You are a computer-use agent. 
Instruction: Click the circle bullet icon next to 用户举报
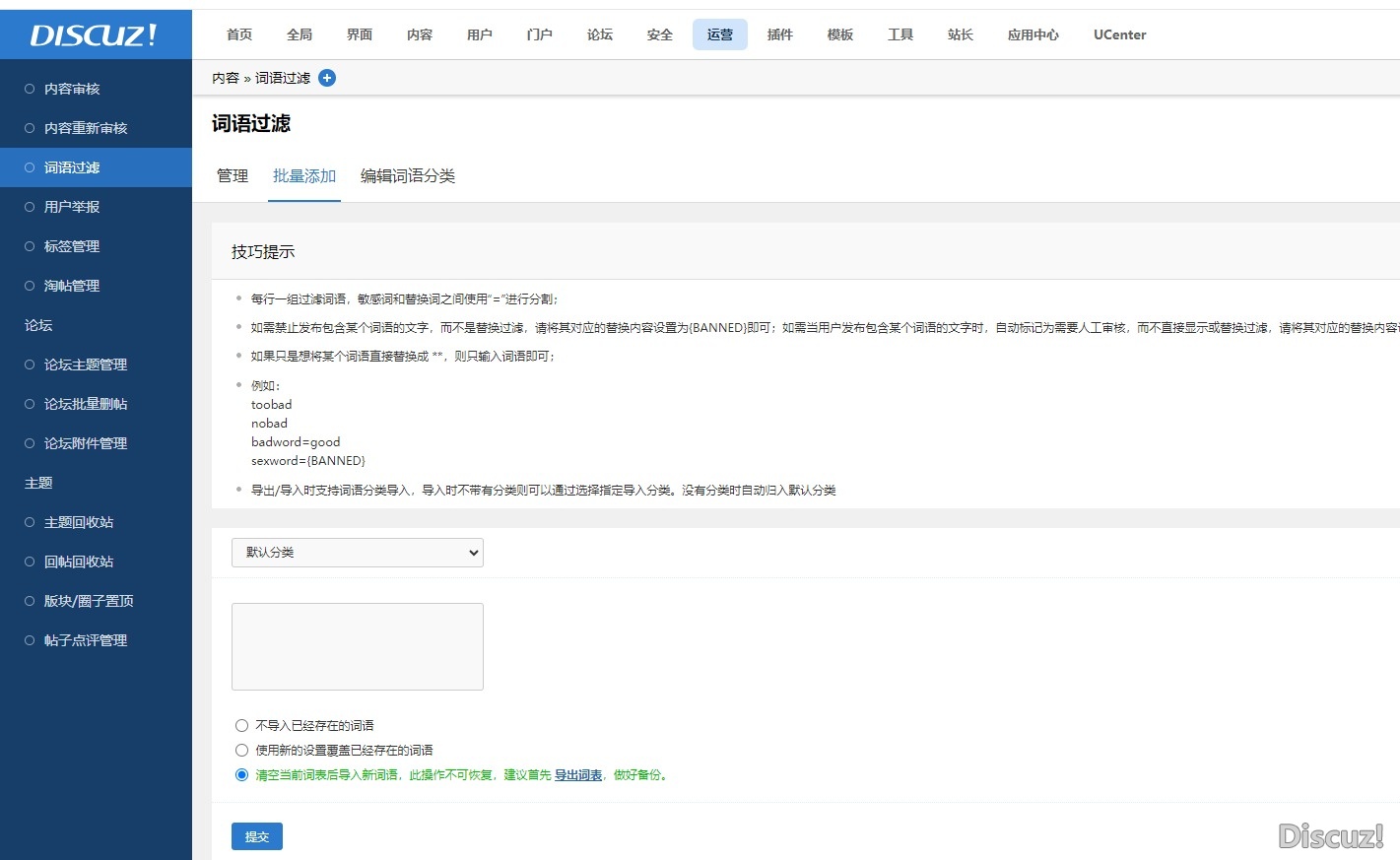pos(30,207)
